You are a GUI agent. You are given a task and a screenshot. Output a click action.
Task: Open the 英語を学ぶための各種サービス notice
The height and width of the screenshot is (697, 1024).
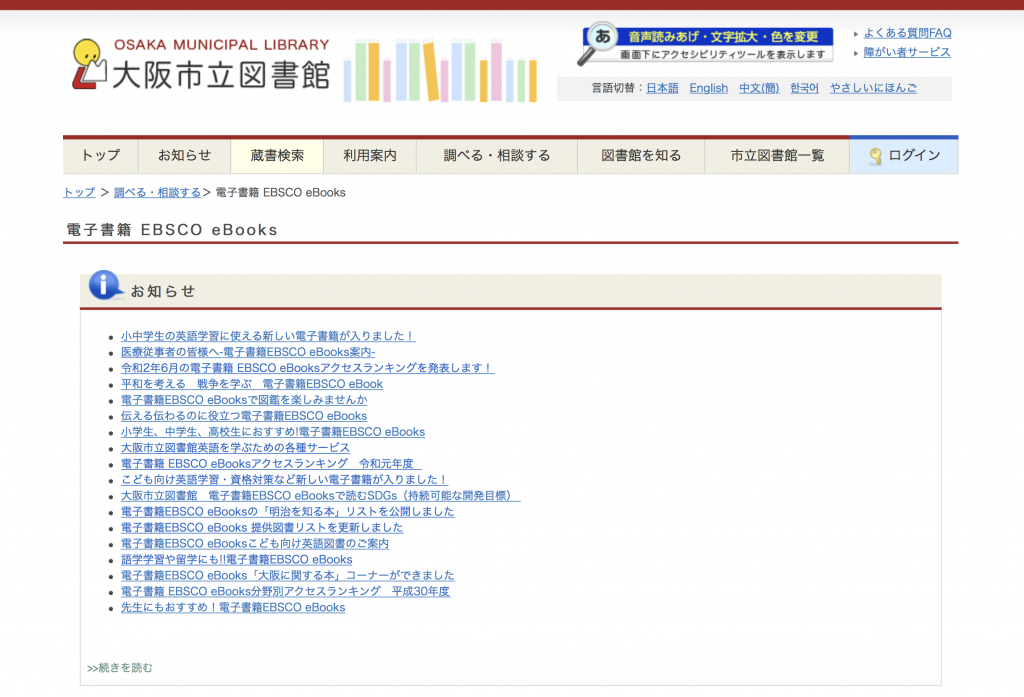coord(235,448)
